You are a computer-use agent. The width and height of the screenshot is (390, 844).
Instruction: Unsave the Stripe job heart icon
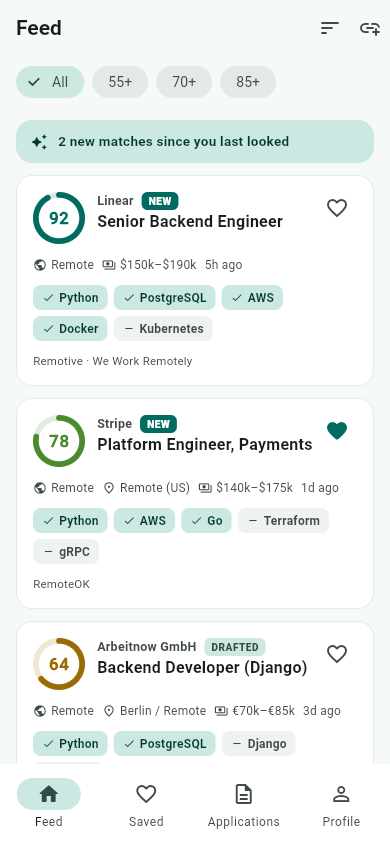click(337, 431)
